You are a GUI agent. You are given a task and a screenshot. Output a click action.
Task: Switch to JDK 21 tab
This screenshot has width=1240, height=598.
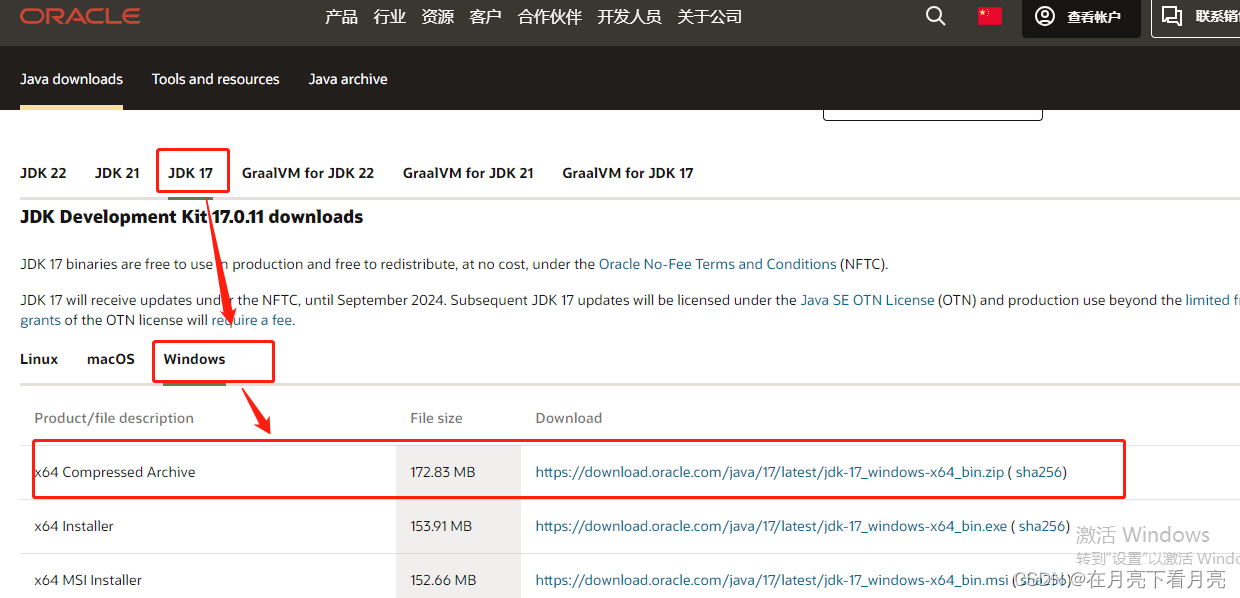coord(117,173)
